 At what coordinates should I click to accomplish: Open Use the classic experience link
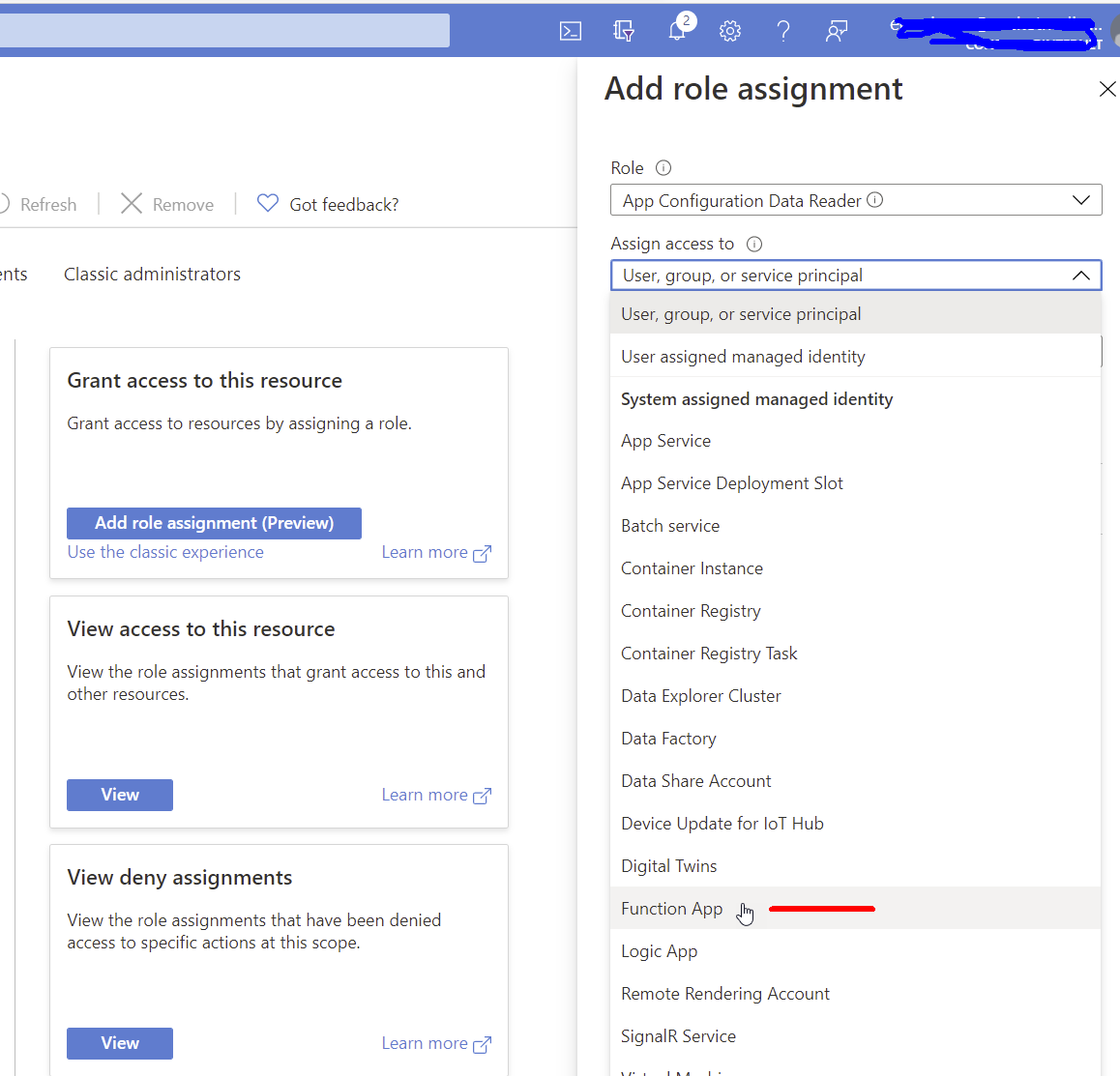click(x=165, y=552)
